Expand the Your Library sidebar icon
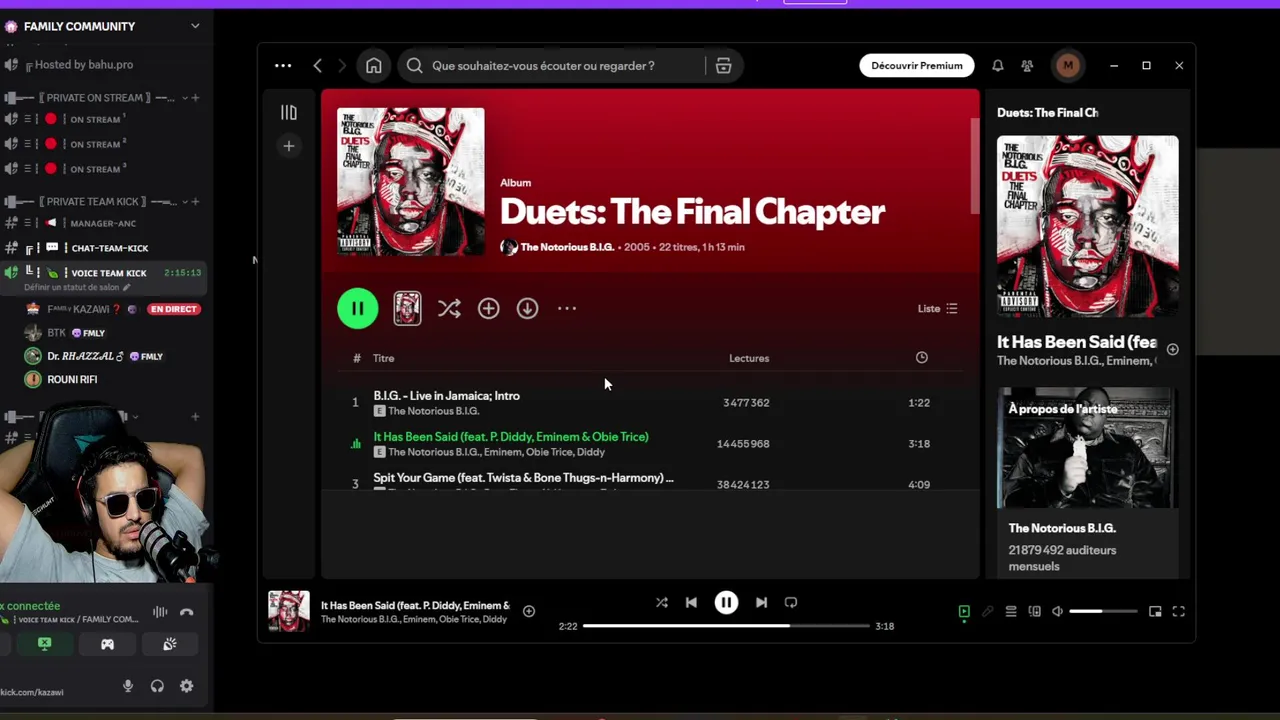This screenshot has width=1280, height=720. pyautogui.click(x=289, y=113)
